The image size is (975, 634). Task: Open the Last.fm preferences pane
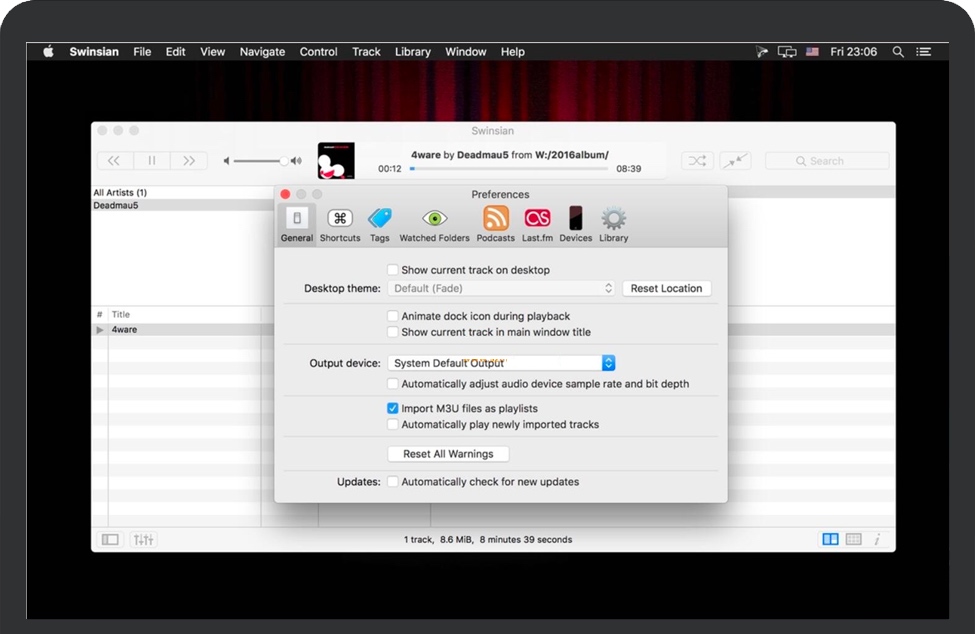pyautogui.click(x=536, y=222)
